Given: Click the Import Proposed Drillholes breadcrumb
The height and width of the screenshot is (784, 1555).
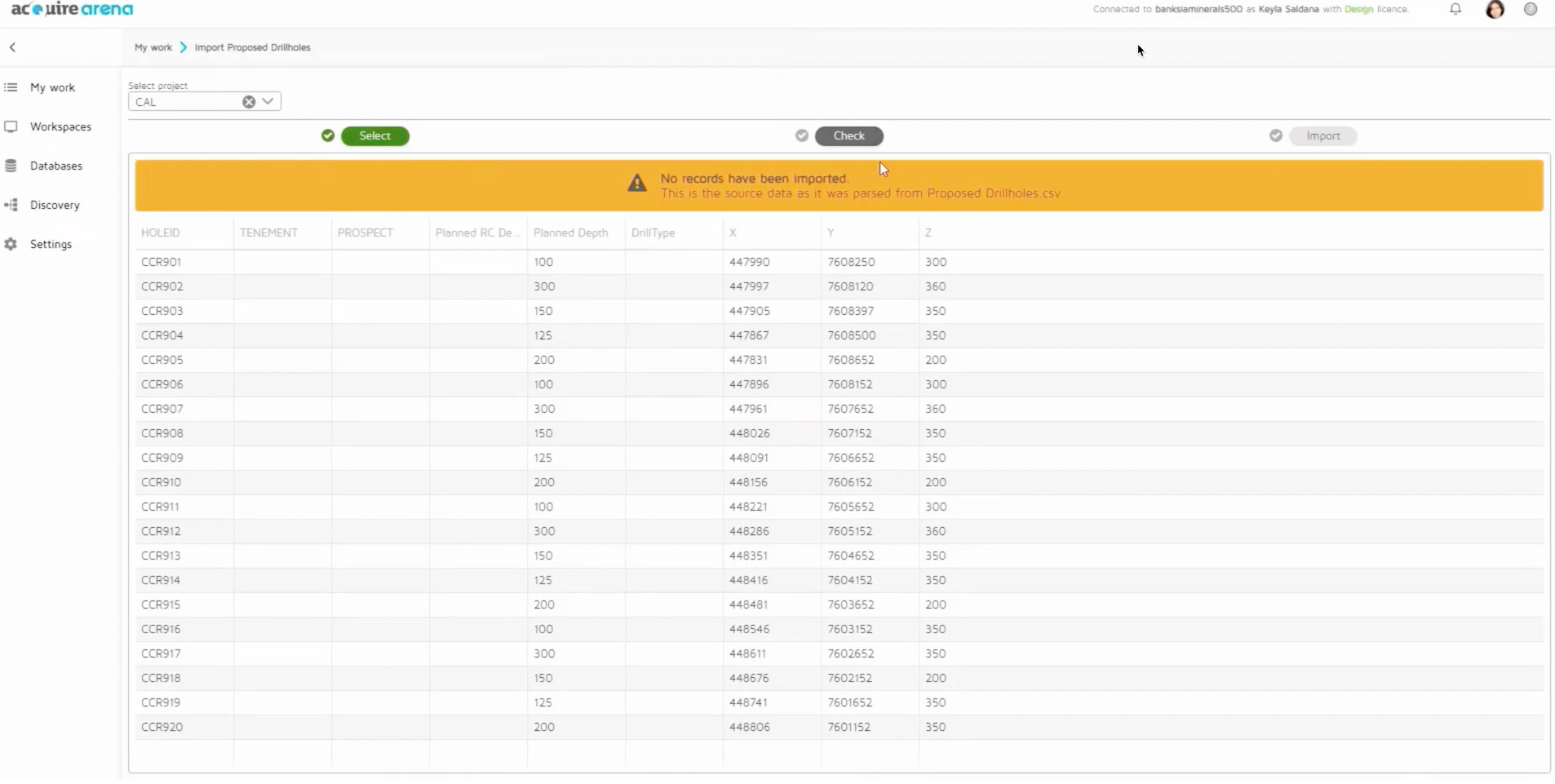Looking at the screenshot, I should pos(252,47).
